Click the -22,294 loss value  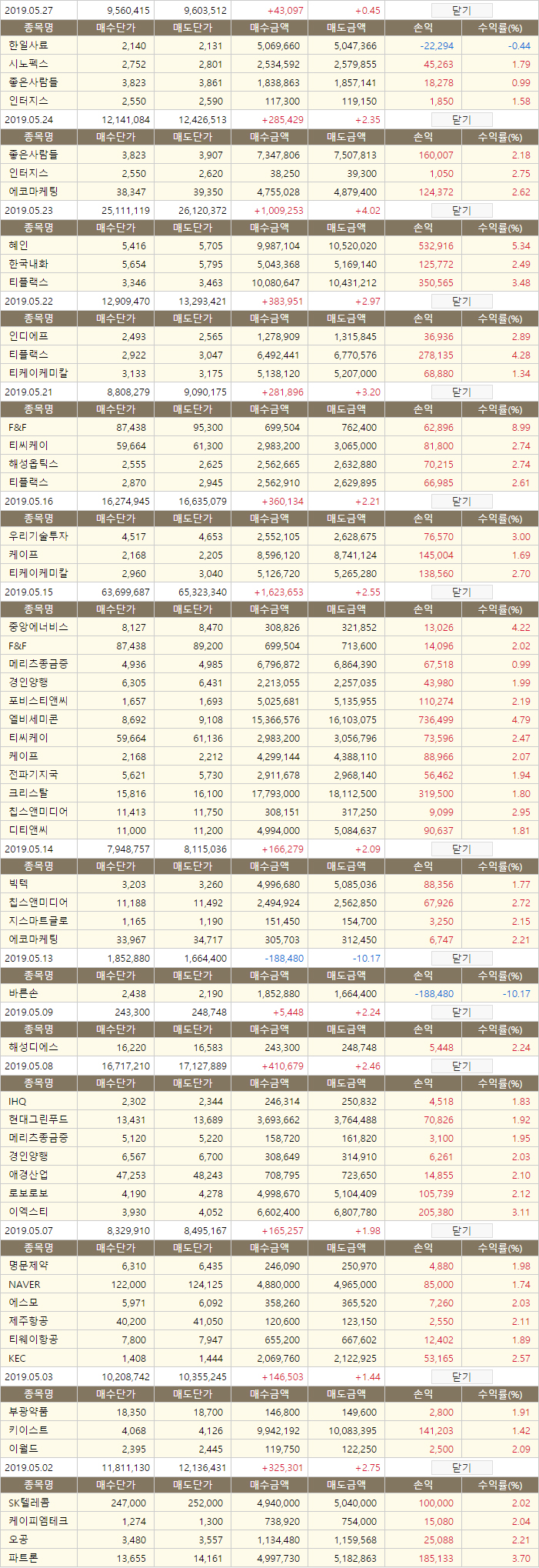click(437, 46)
